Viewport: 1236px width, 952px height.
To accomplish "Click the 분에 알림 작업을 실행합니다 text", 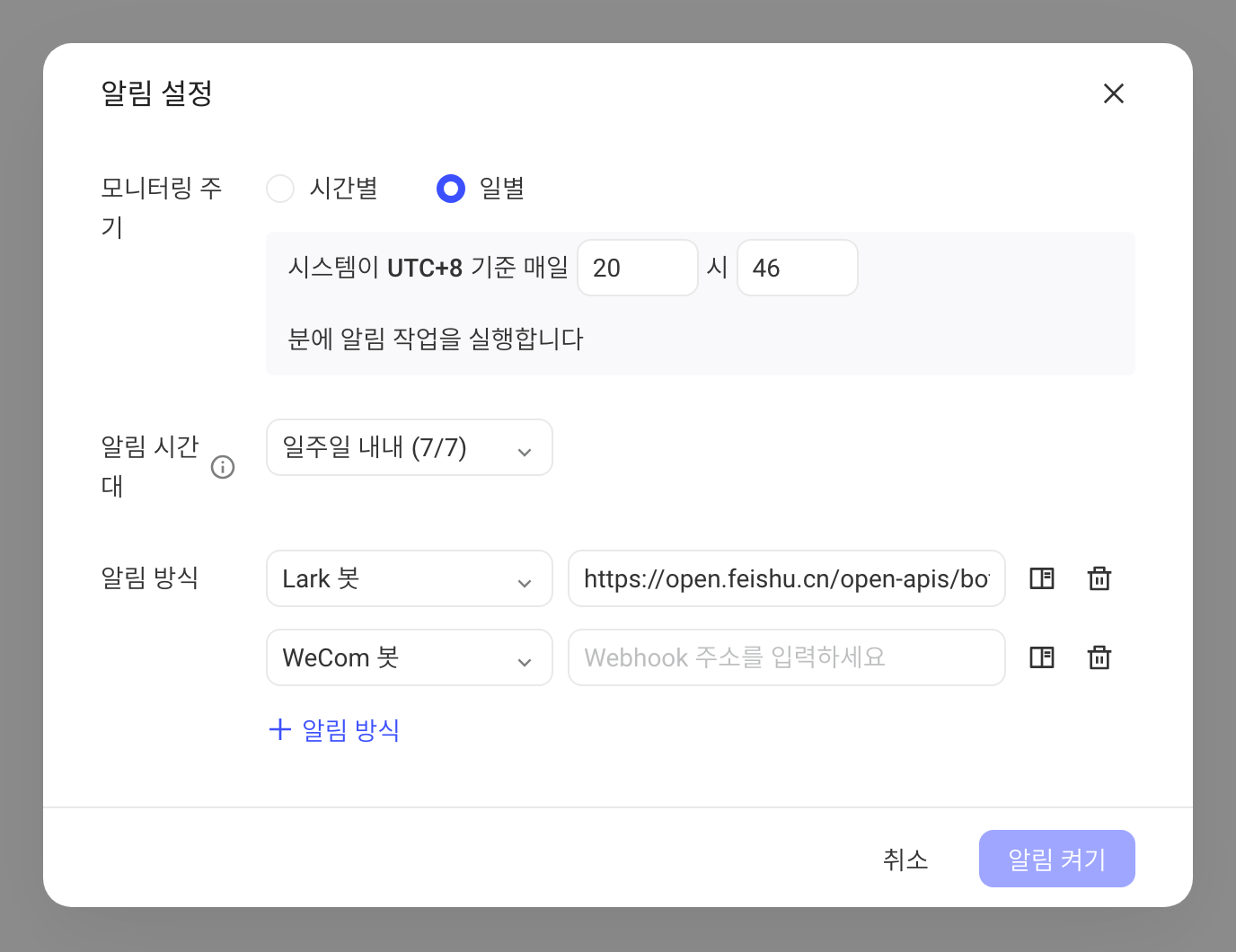I will point(436,339).
